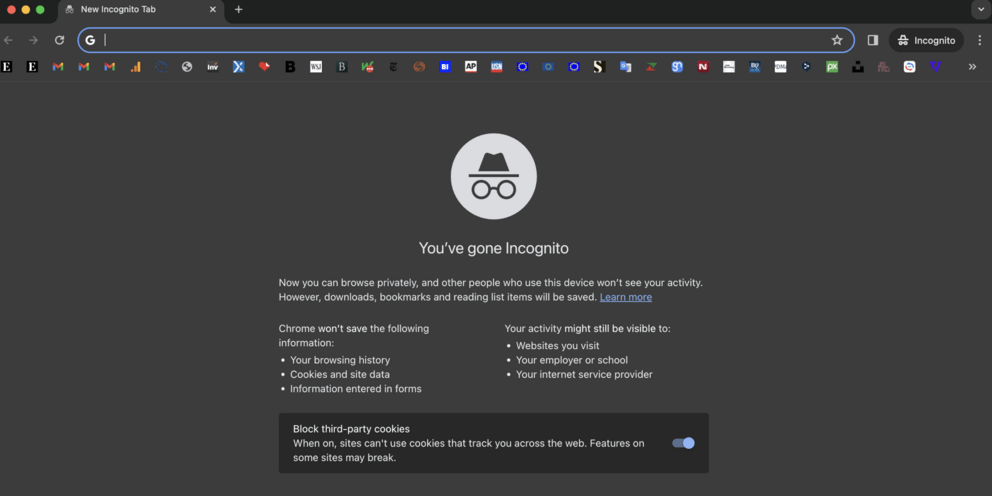This screenshot has width=992, height=496.
Task: Open the BQ bookmark icon
Action: tap(754, 66)
